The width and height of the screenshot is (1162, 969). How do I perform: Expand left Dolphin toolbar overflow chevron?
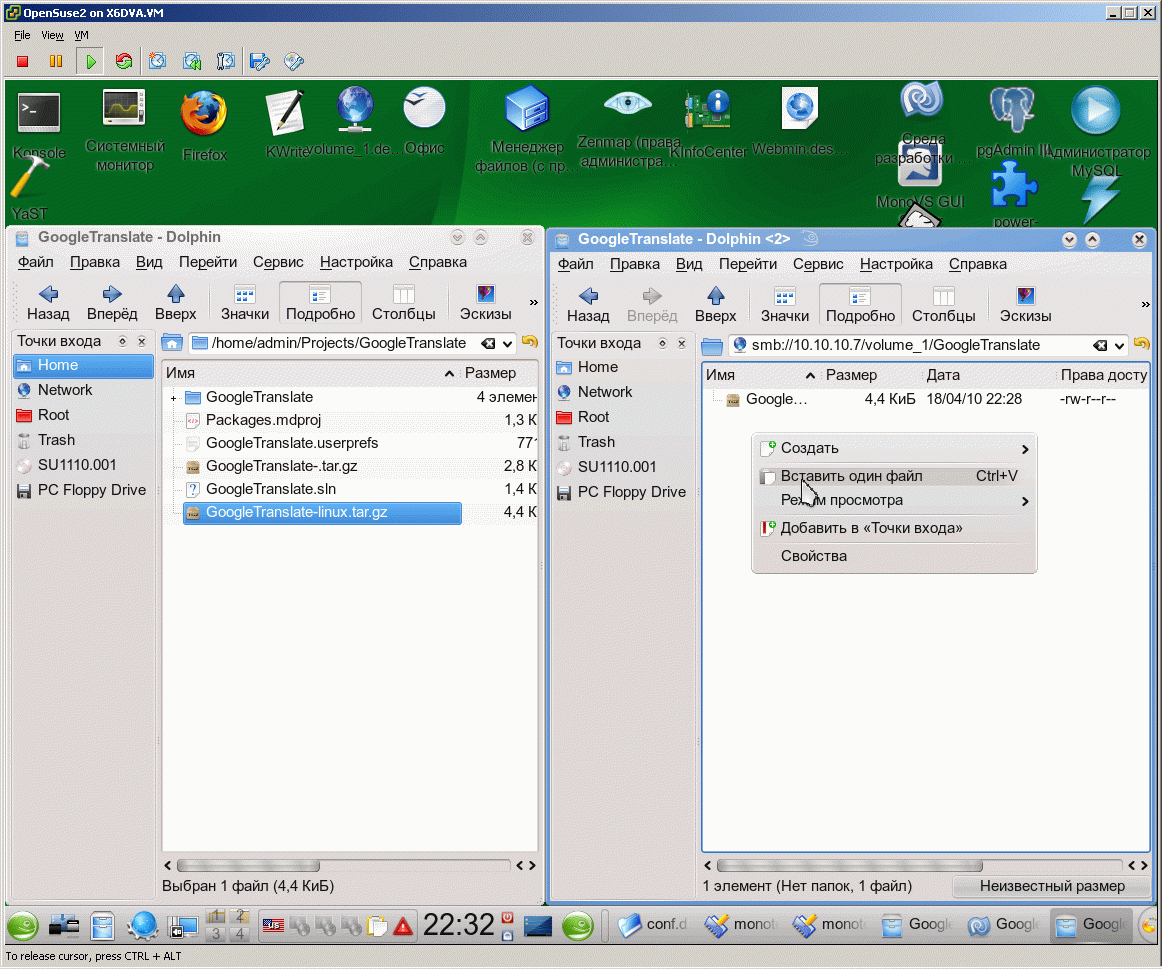tap(534, 302)
